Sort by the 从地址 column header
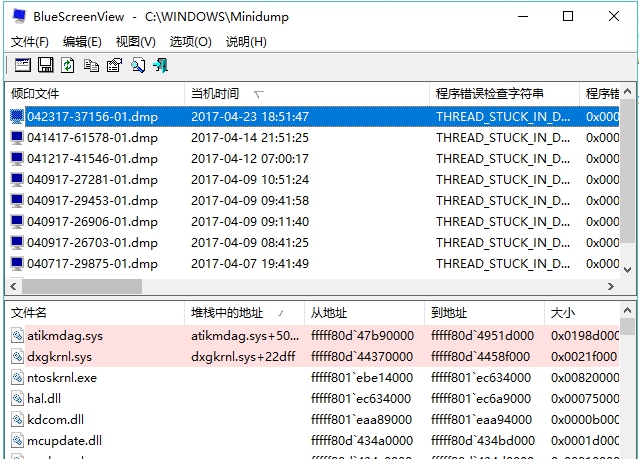 click(x=364, y=313)
